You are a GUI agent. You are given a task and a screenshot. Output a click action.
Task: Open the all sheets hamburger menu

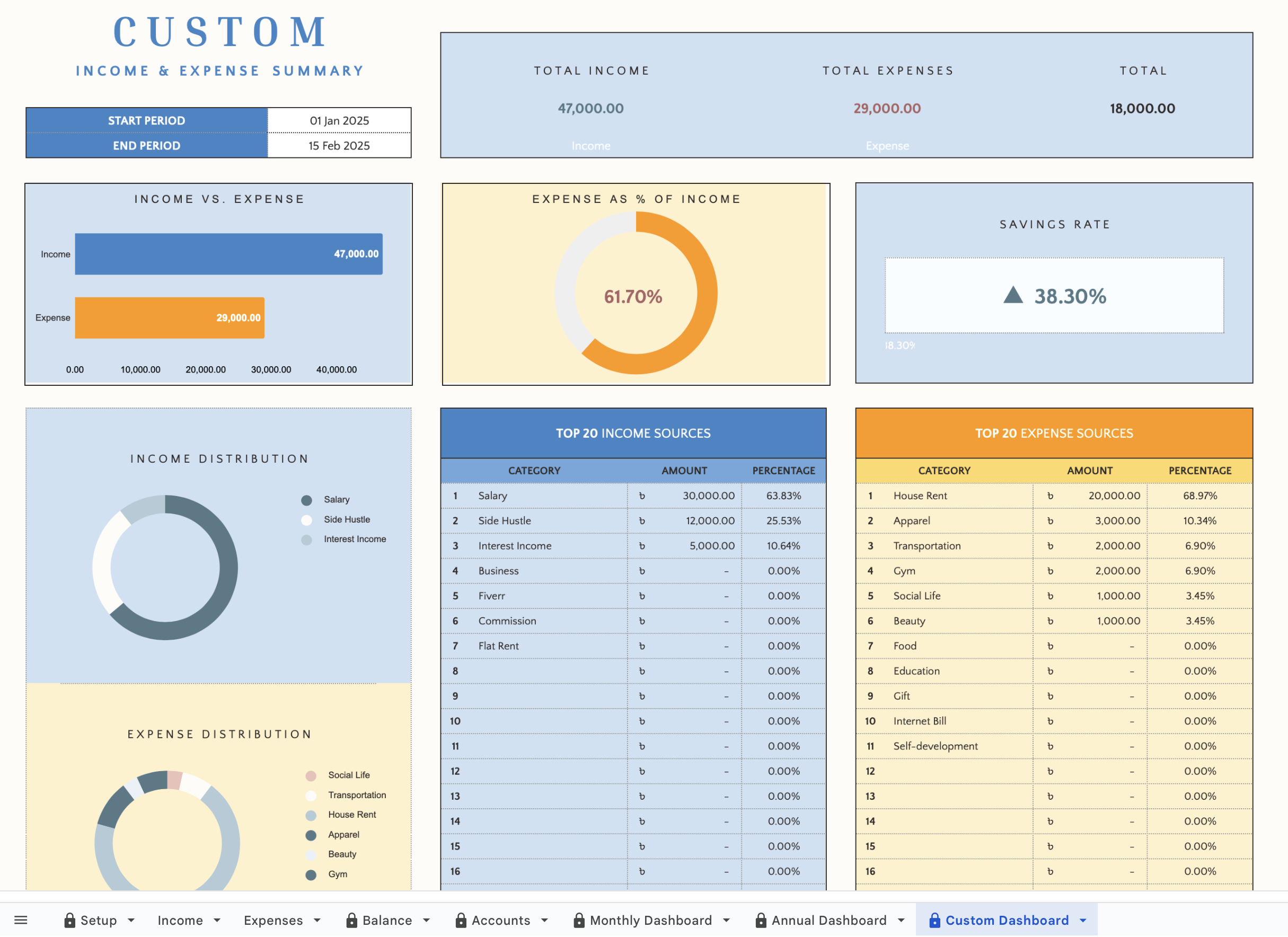click(x=21, y=920)
